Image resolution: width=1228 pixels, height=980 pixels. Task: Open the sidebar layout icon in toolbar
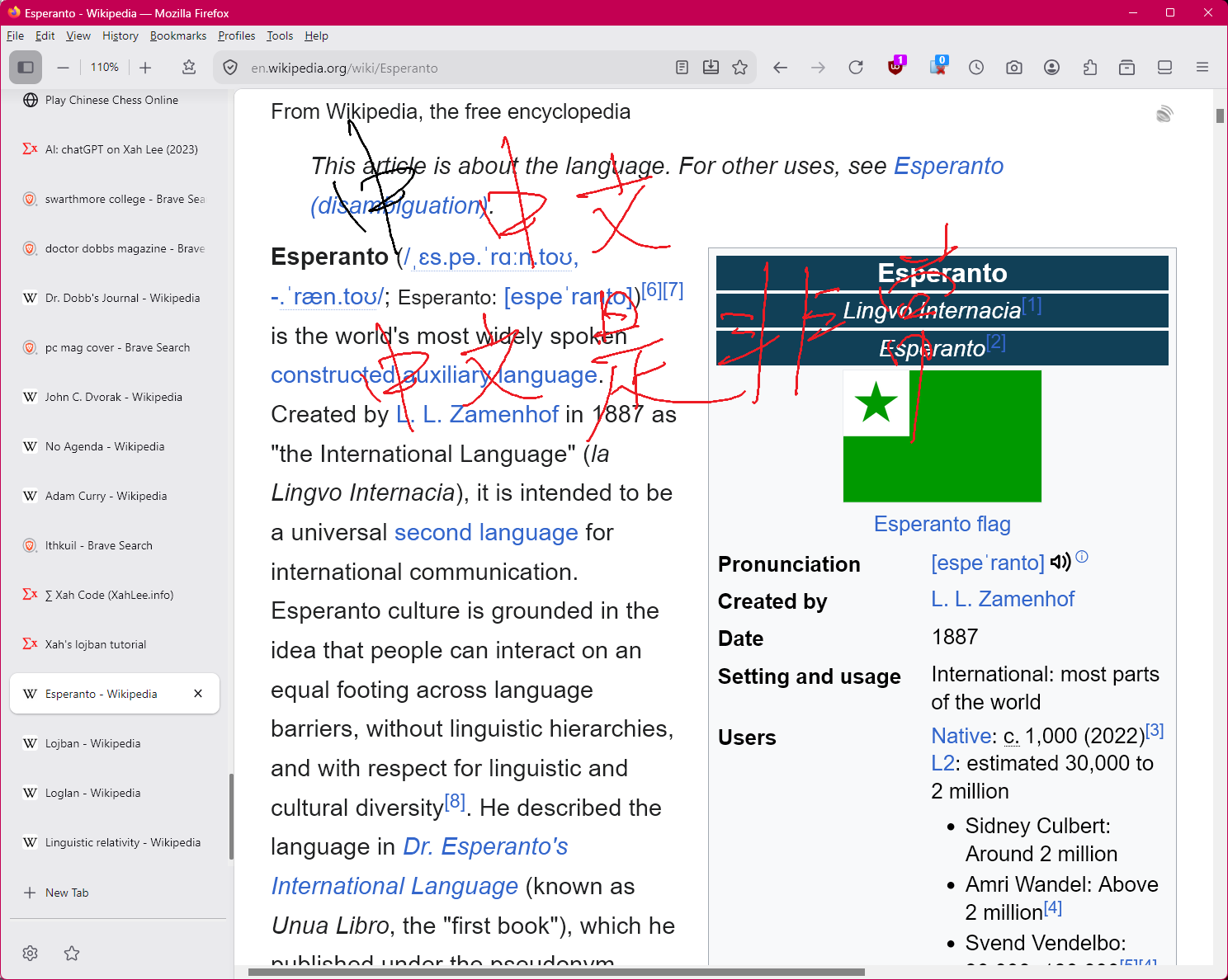pos(1164,68)
